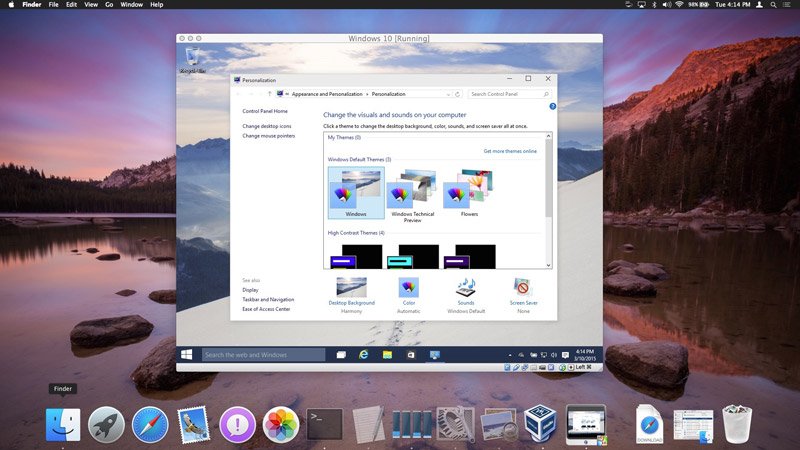Open the Window menu
This screenshot has width=800, height=450.
pos(131,5)
